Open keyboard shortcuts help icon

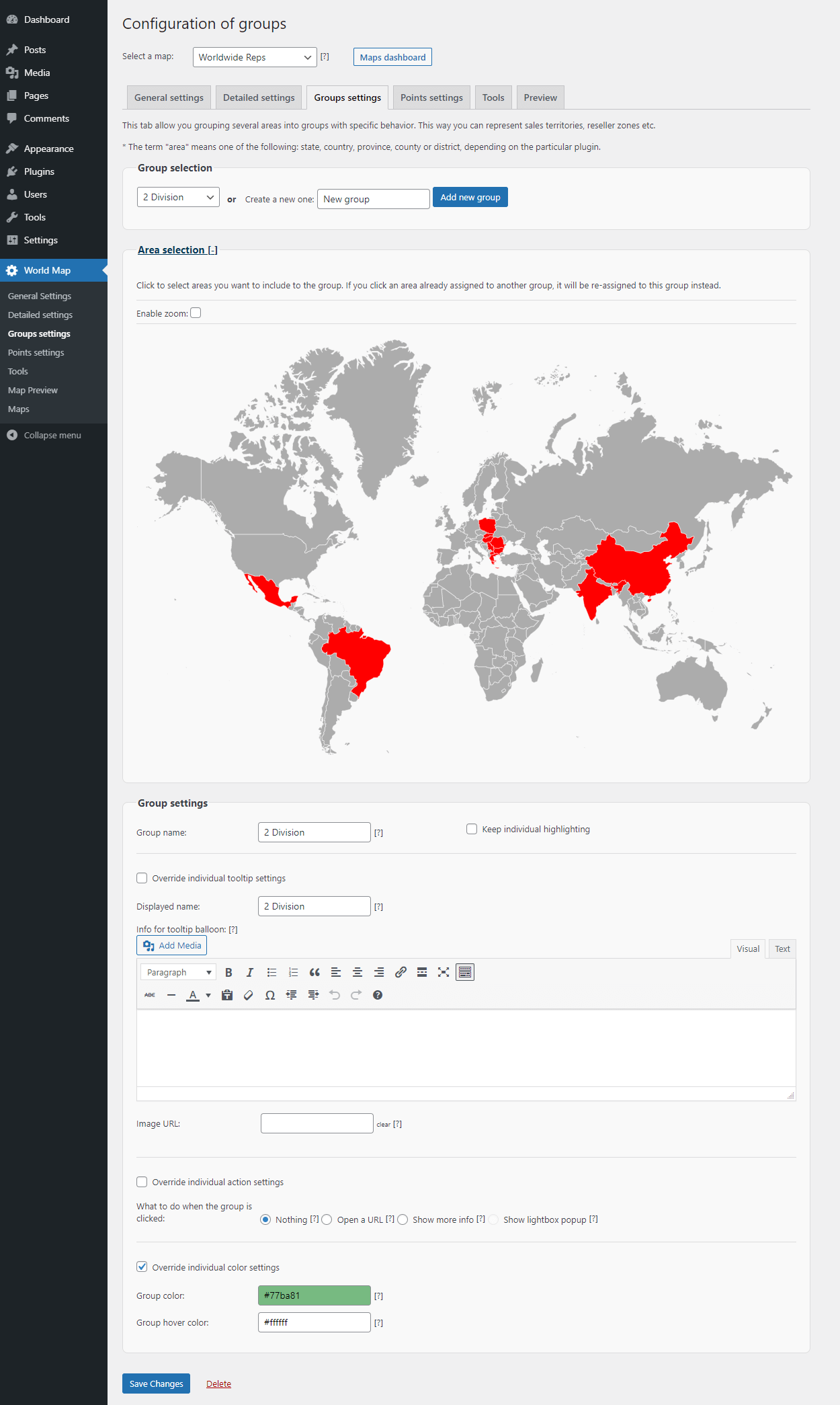[x=378, y=996]
